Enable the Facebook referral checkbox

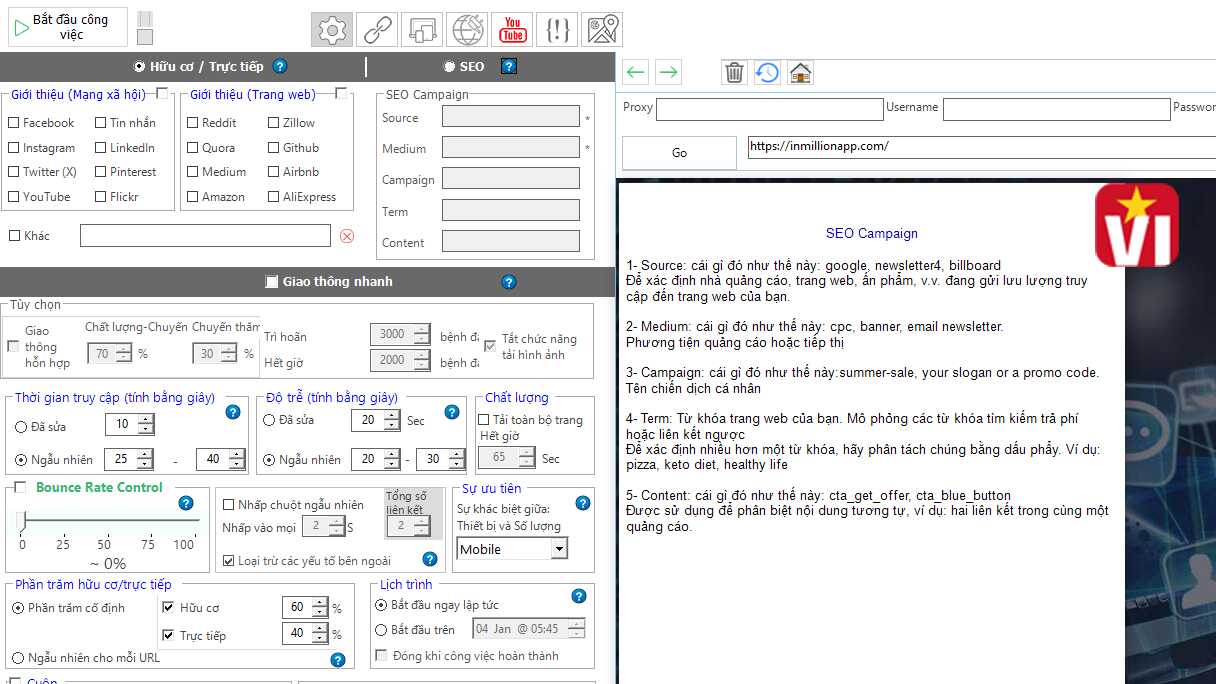pos(14,123)
